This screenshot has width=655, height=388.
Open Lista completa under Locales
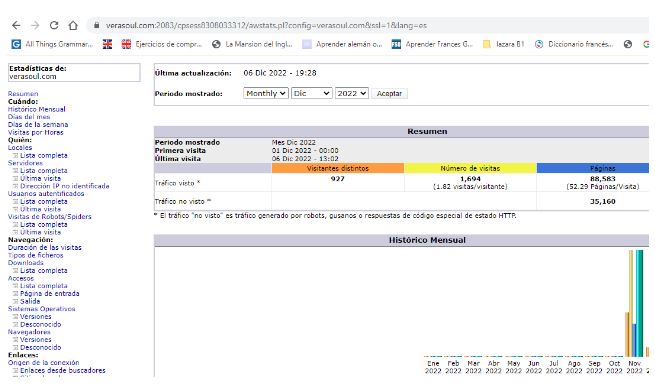pos(43,155)
